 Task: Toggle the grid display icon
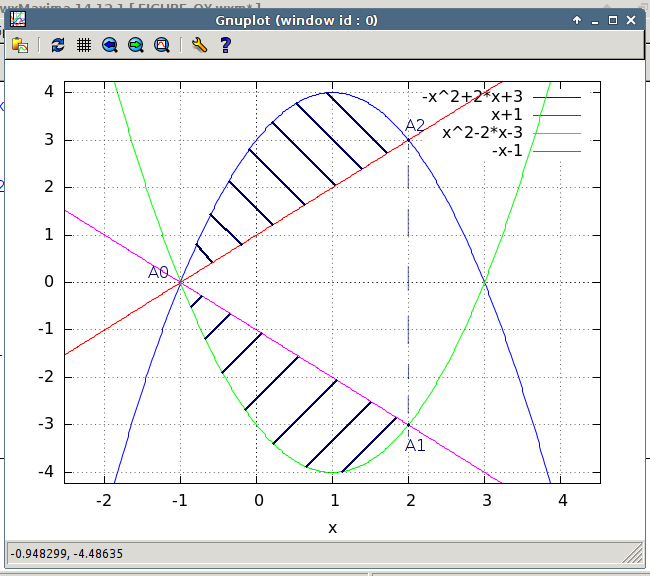click(84, 45)
